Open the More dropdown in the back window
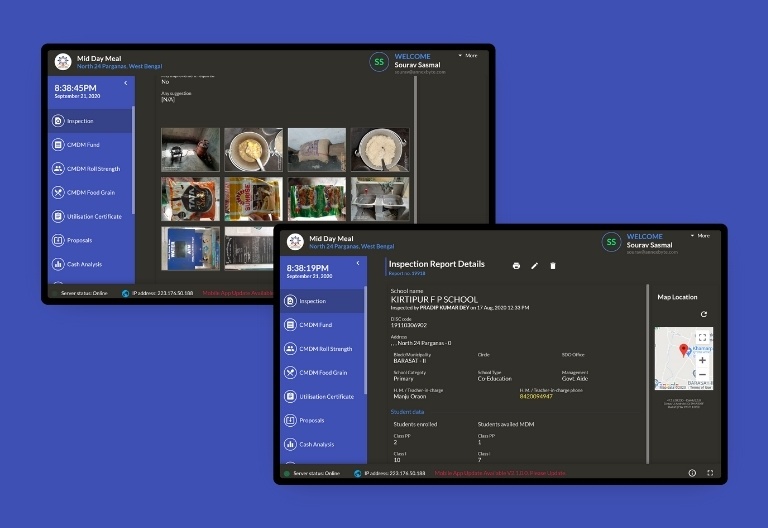768x528 pixels. (467, 55)
